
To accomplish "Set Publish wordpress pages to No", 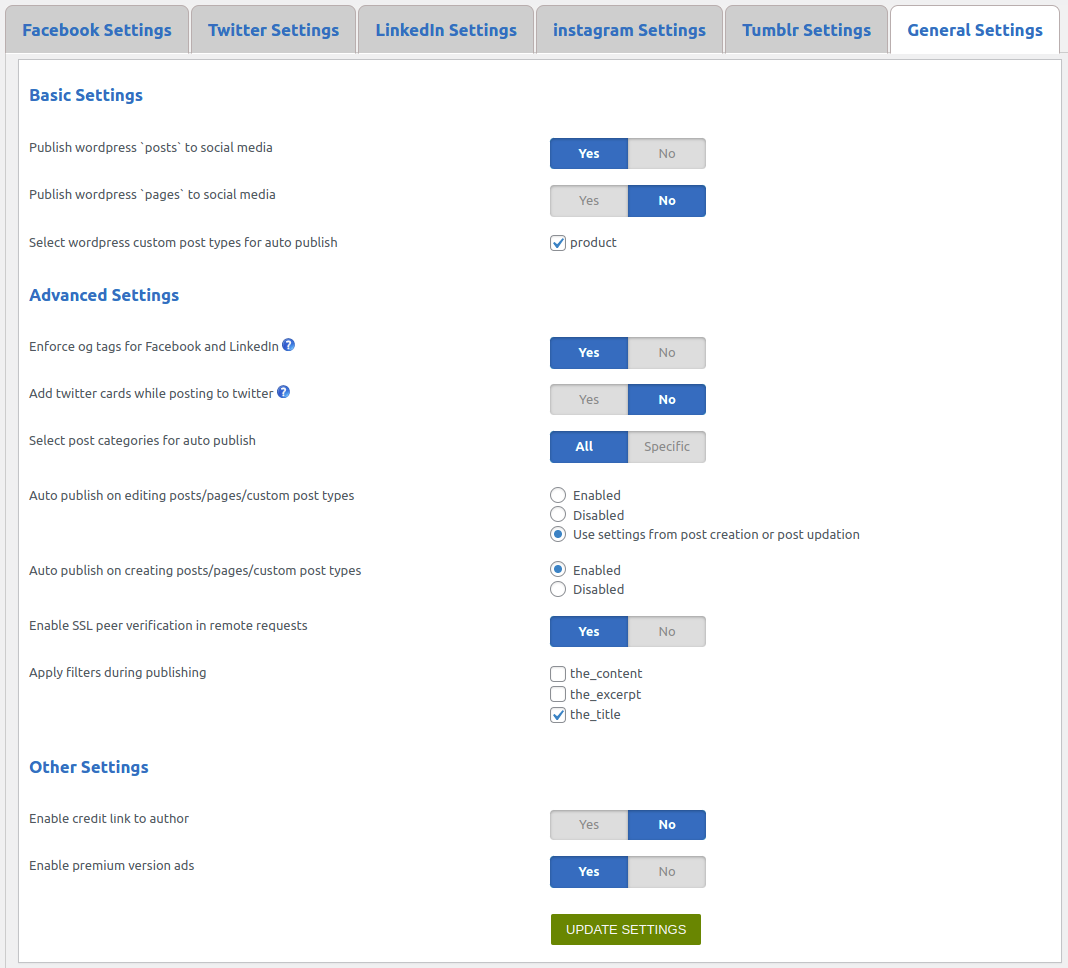I will pyautogui.click(x=667, y=201).
